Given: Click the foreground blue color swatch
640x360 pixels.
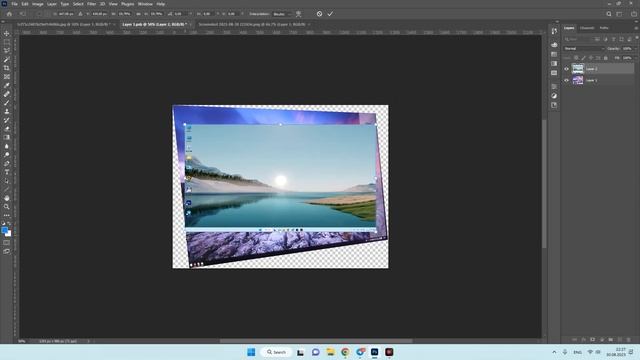Looking at the screenshot, I should coord(4,230).
